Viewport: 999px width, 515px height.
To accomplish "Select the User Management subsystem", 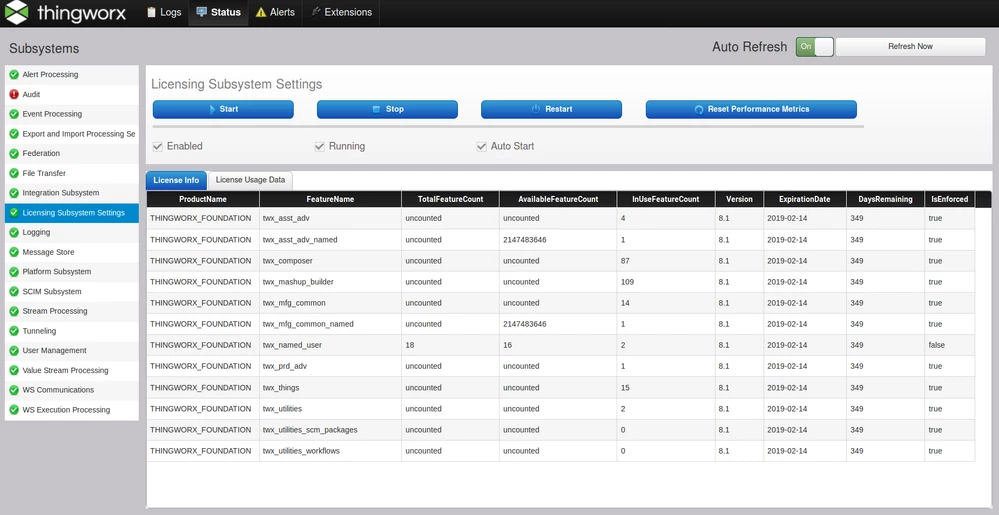I will pyautogui.click(x=71, y=351).
